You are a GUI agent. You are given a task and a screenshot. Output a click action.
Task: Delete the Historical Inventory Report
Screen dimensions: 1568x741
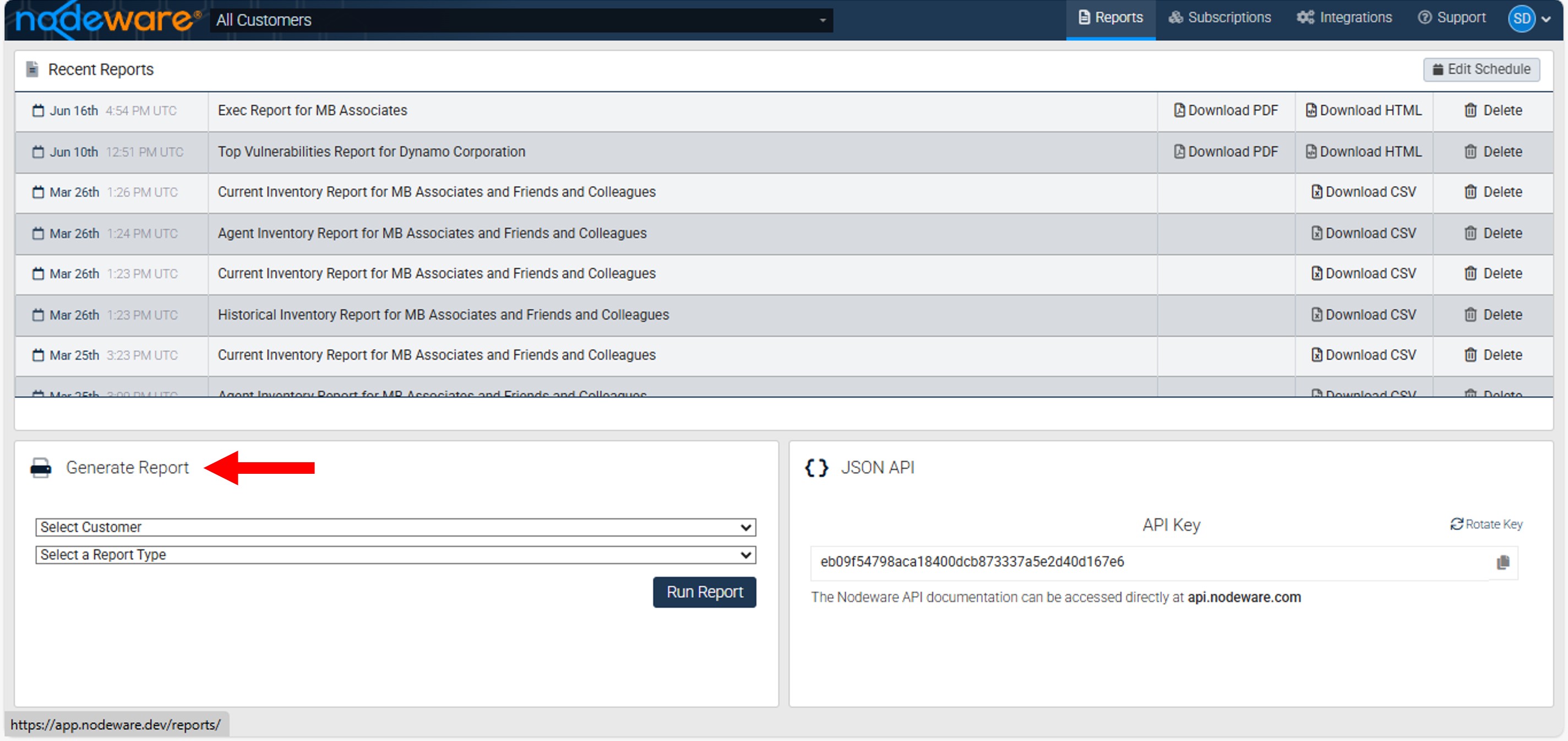(1493, 315)
